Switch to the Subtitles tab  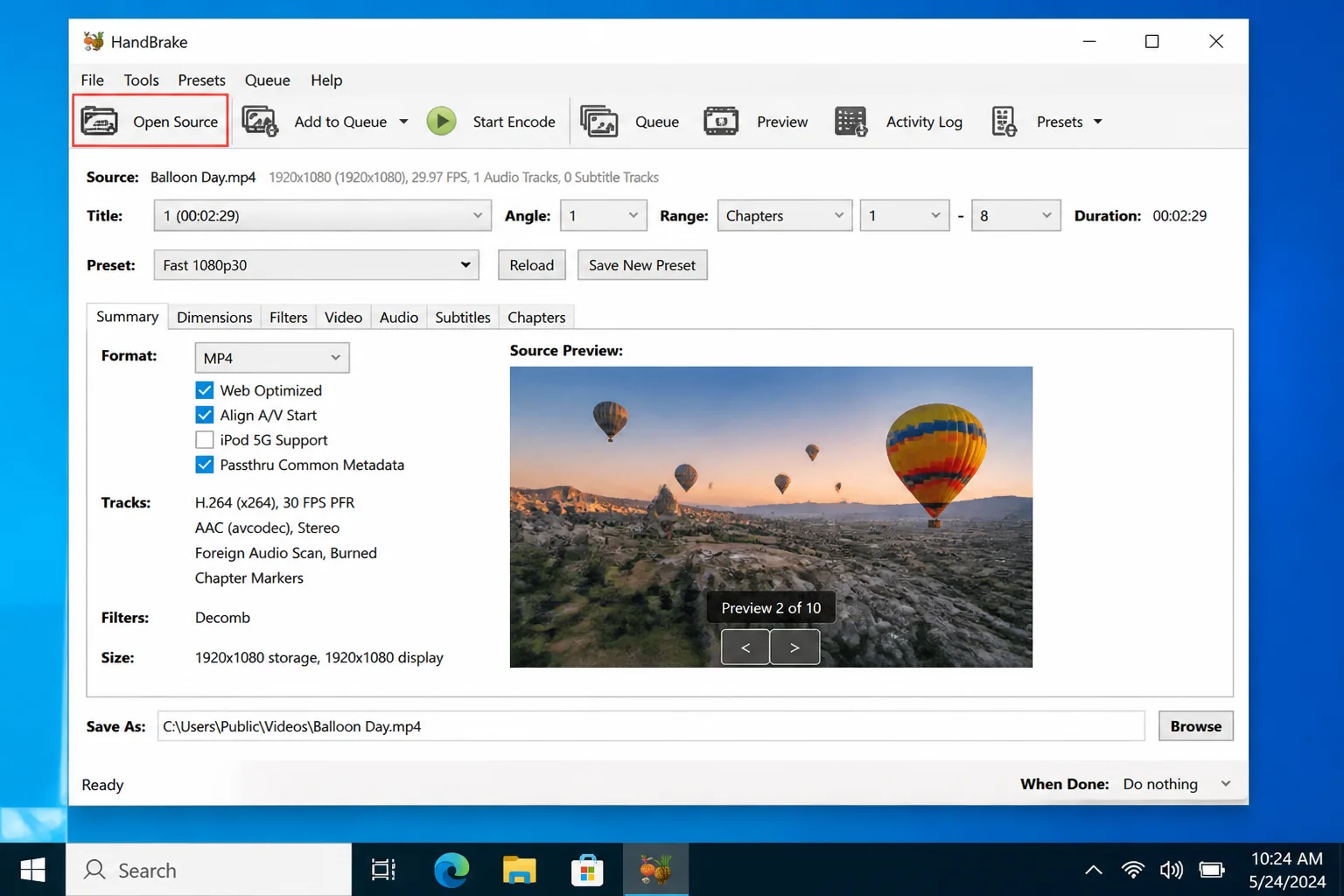click(463, 317)
